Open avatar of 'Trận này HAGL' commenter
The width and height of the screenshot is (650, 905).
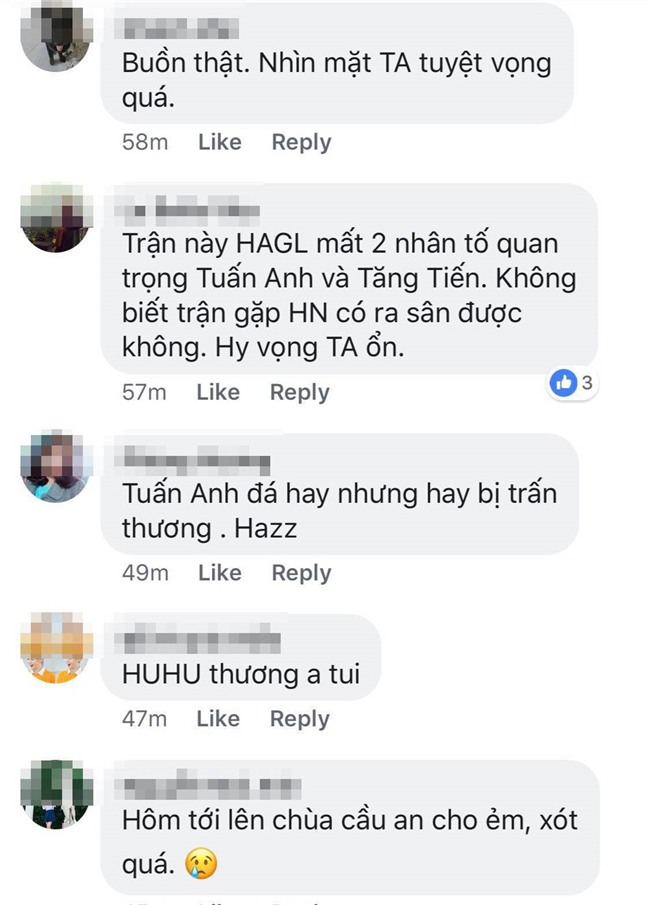click(x=57, y=218)
